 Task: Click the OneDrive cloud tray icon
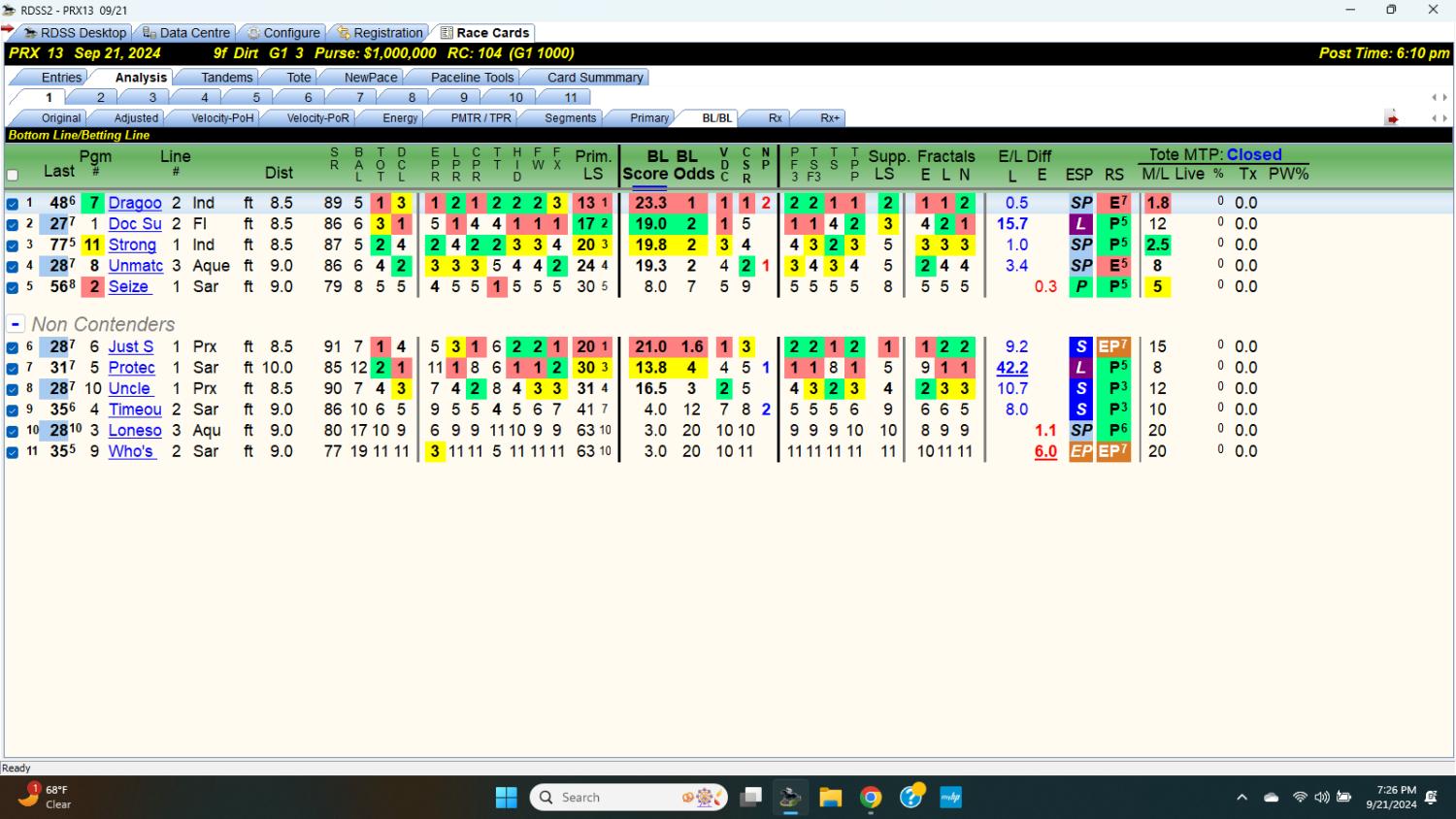tap(1272, 798)
